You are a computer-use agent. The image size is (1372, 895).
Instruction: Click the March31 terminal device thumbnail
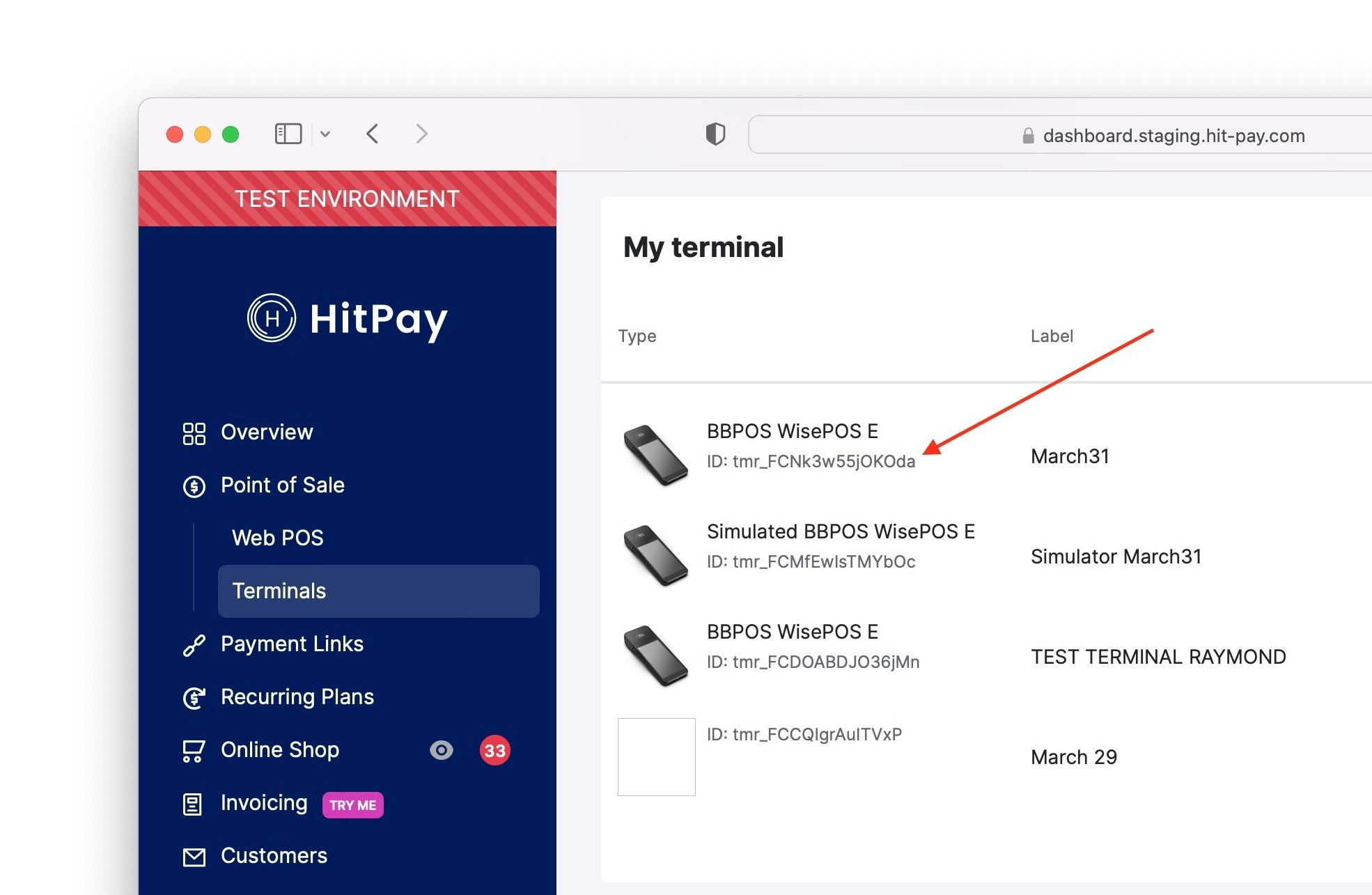point(655,454)
